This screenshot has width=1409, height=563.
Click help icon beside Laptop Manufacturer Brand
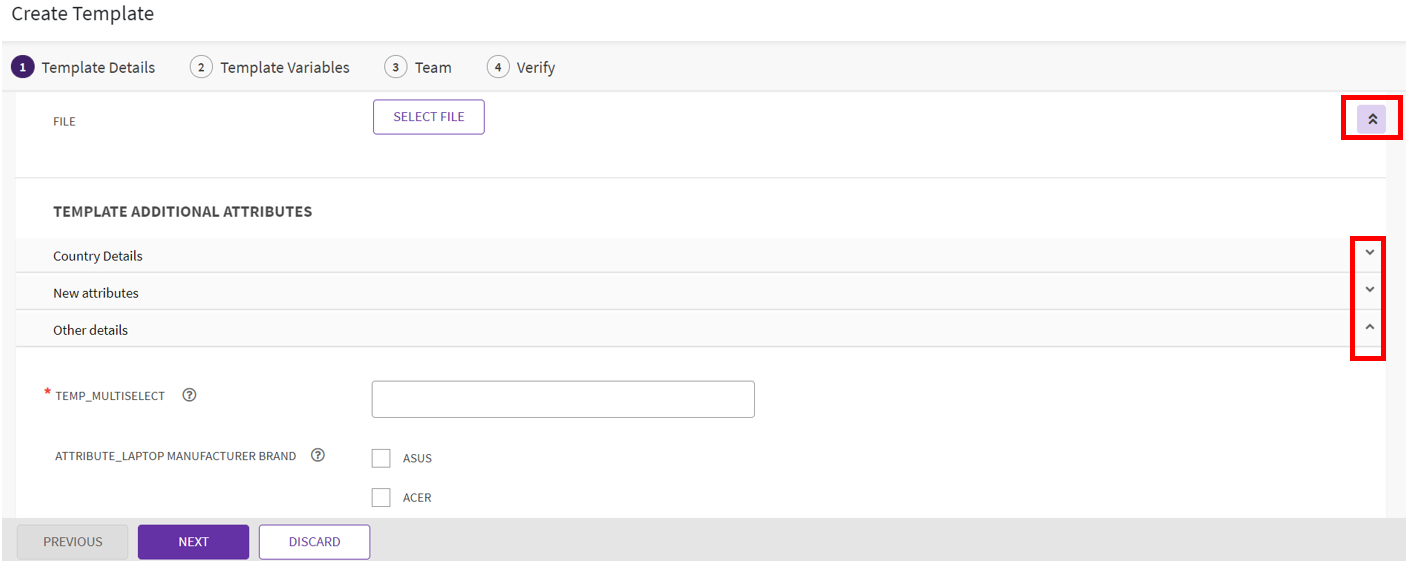(318, 455)
